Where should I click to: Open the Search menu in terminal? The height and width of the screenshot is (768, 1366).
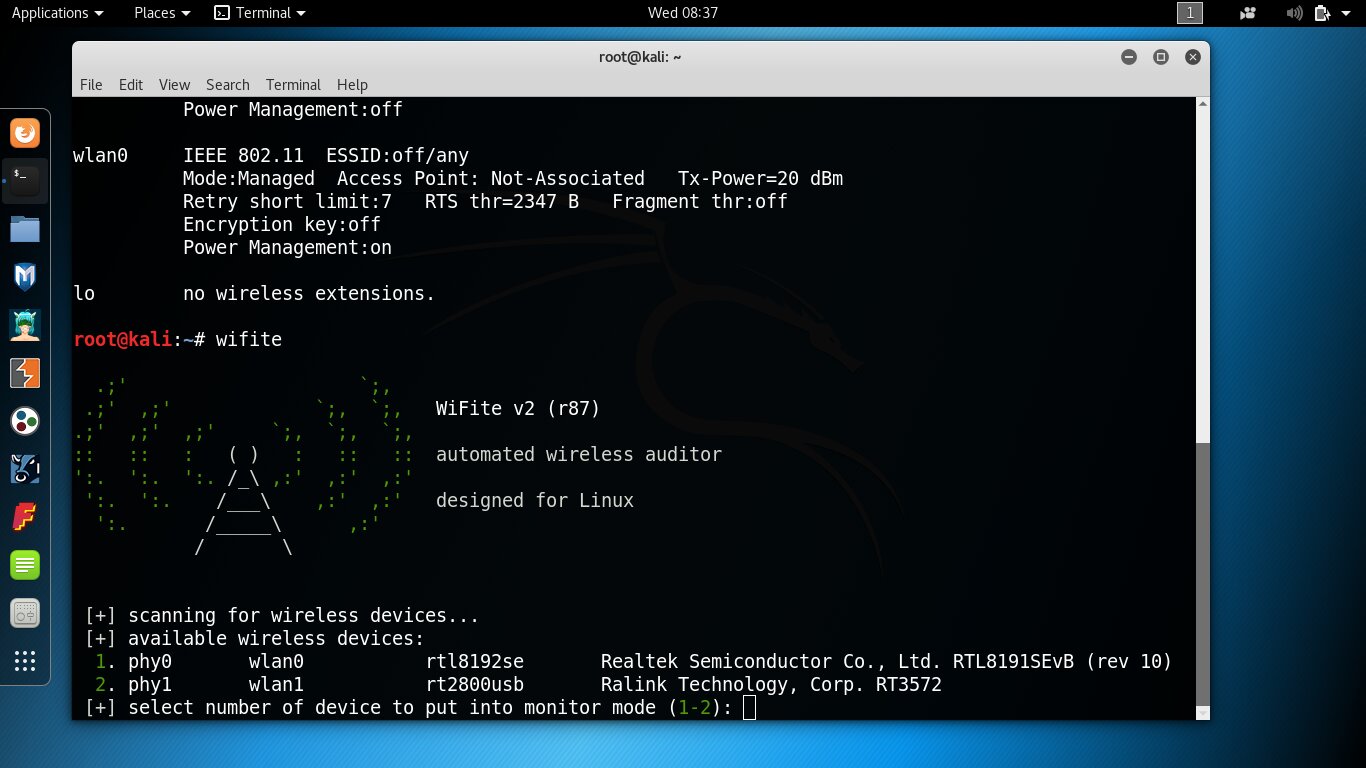click(x=227, y=85)
